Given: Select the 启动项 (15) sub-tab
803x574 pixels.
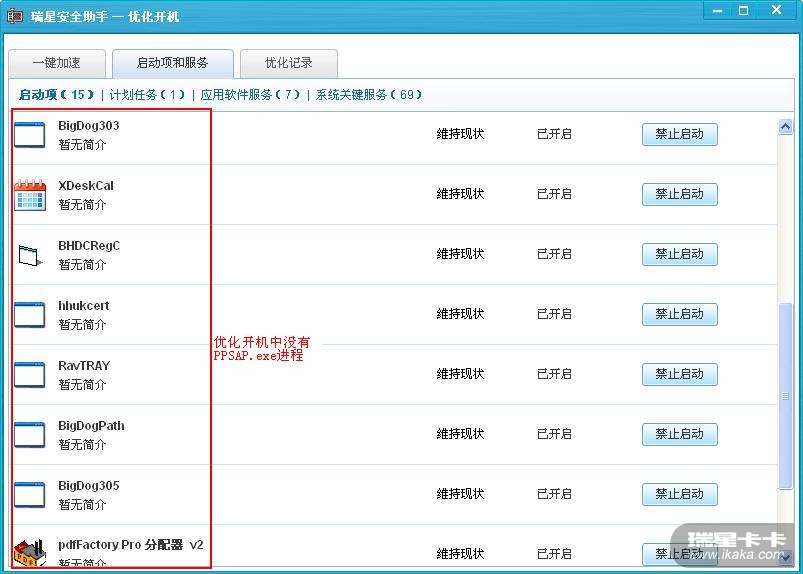Looking at the screenshot, I should (56, 95).
